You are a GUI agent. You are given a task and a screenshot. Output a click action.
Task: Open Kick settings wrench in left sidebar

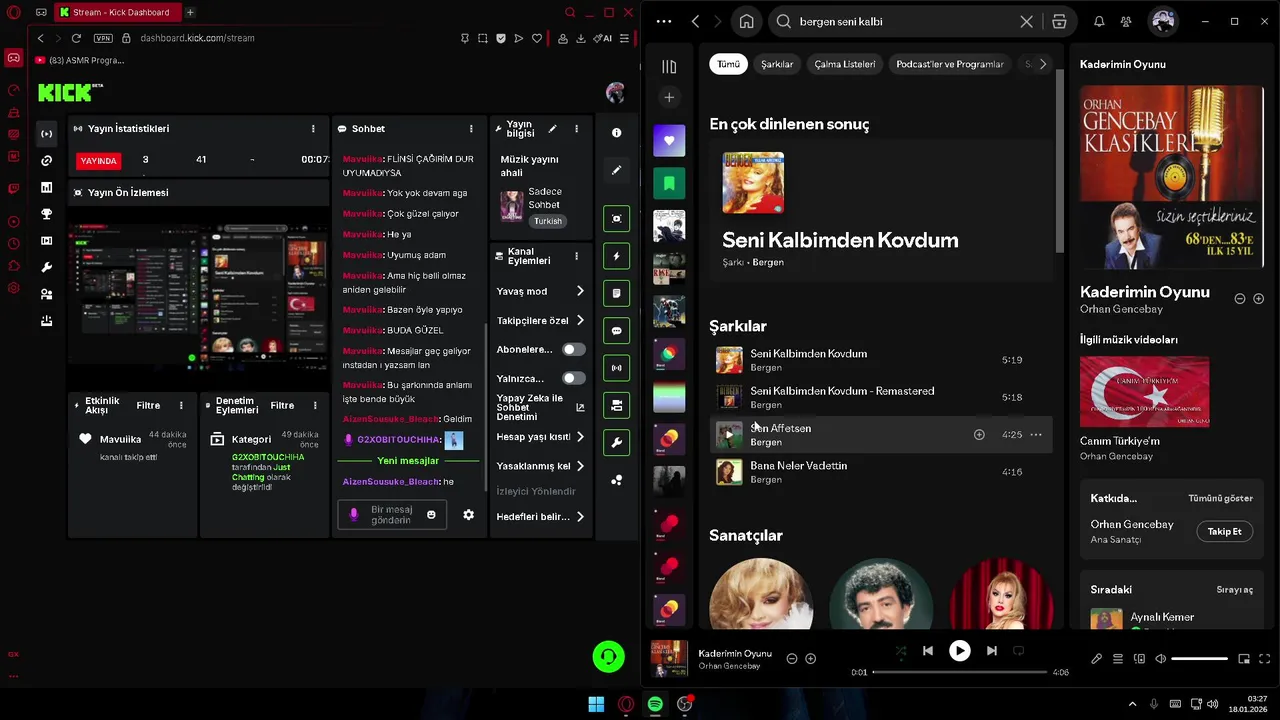[x=46, y=267]
